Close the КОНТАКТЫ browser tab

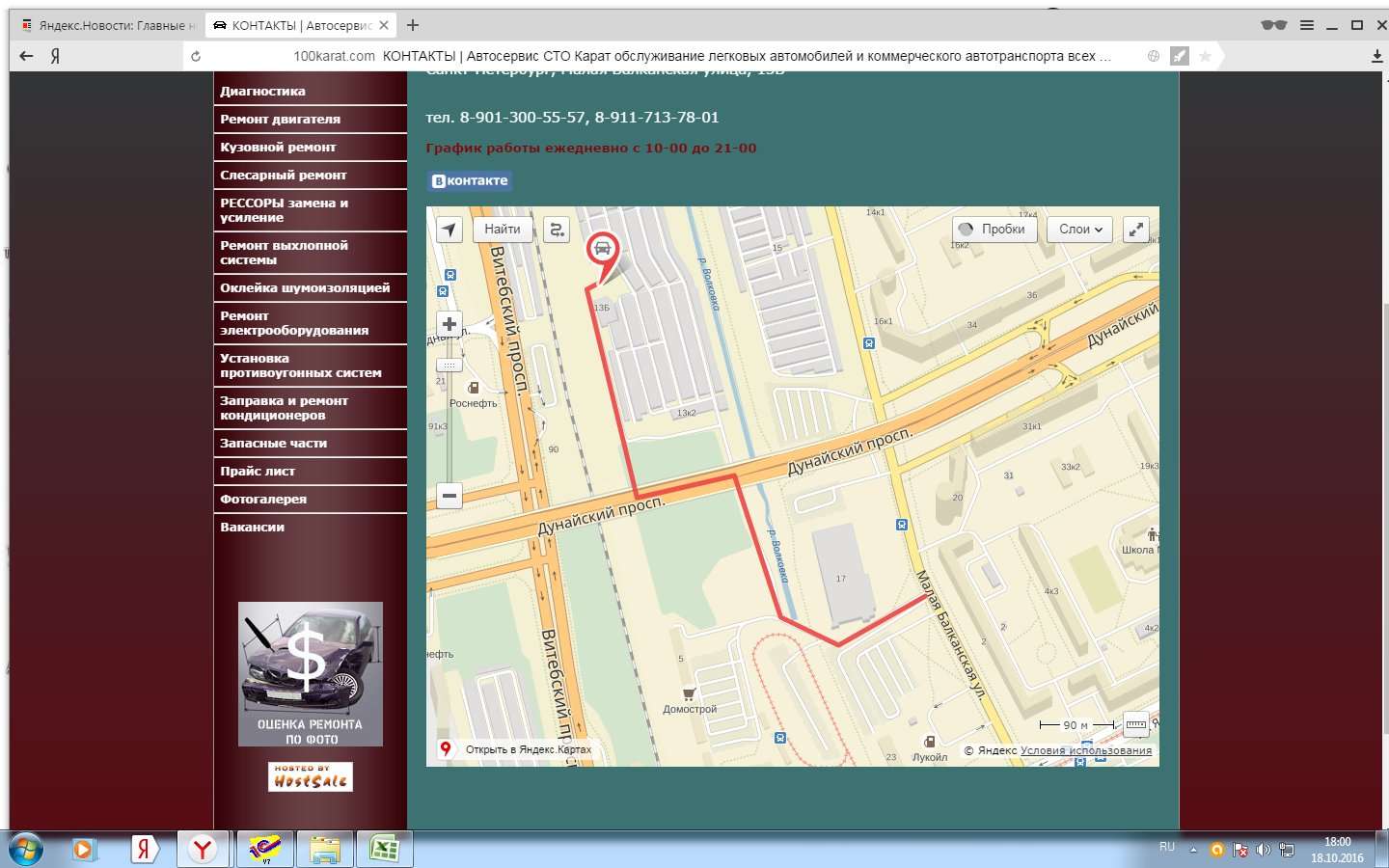[384, 25]
